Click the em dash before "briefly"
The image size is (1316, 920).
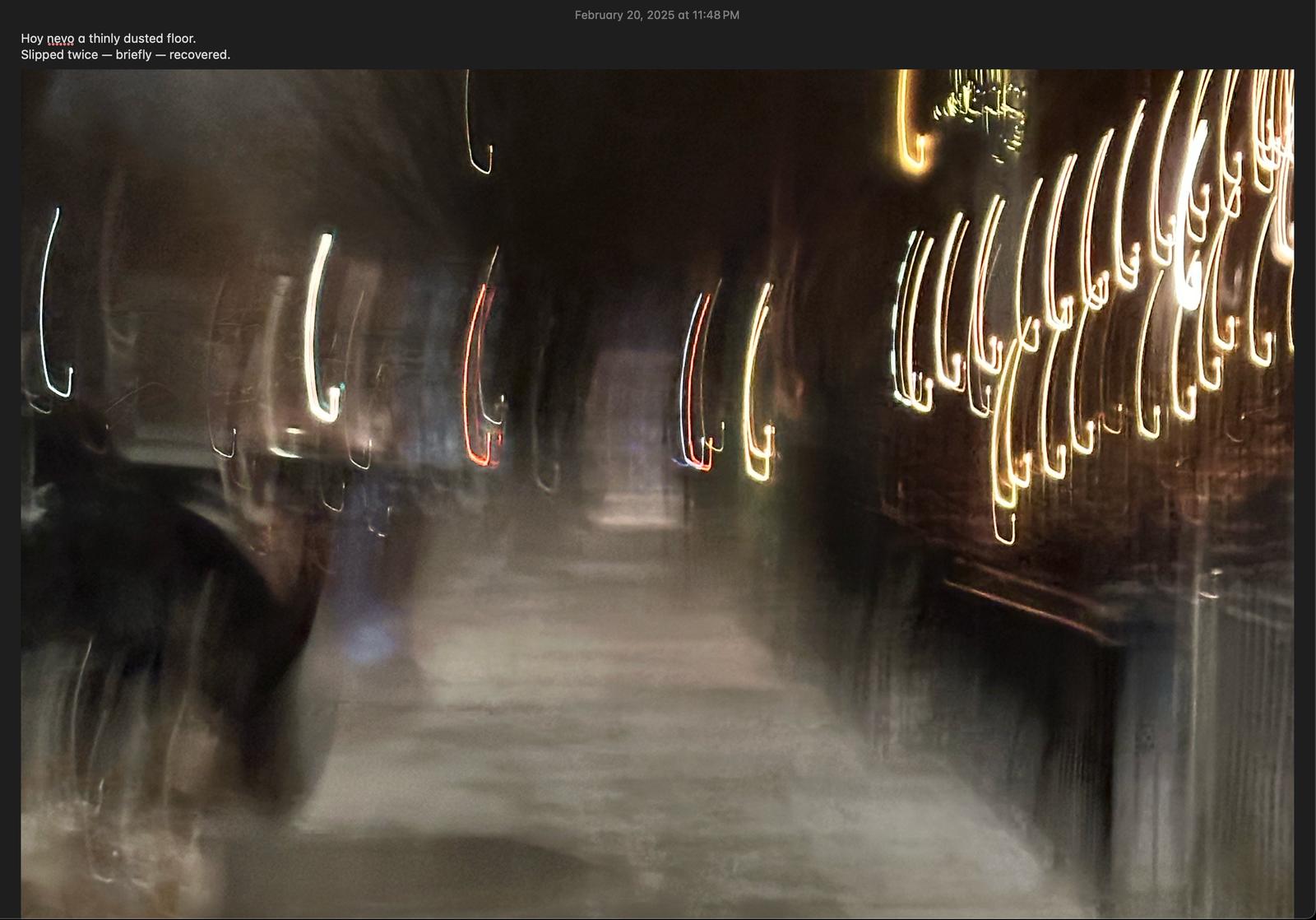107,55
